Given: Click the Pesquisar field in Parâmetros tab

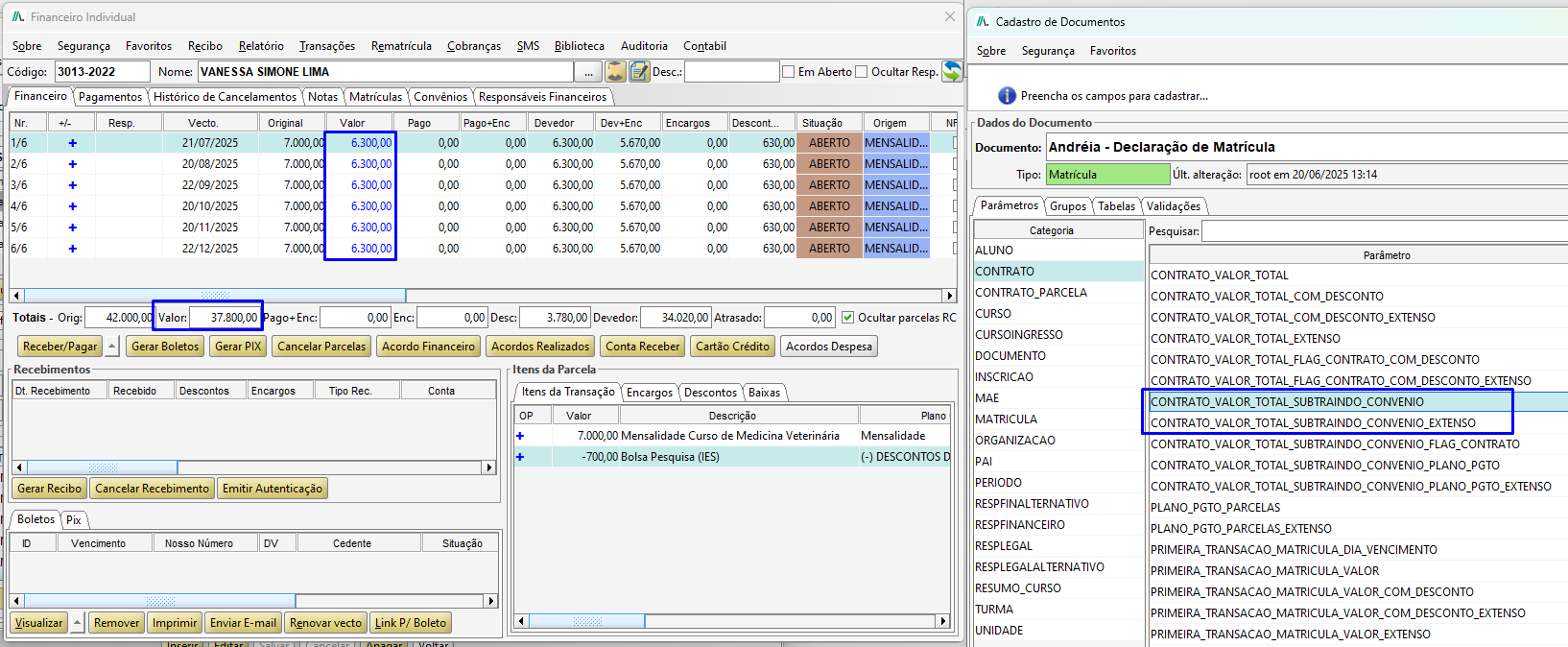Looking at the screenshot, I should tap(1384, 231).
